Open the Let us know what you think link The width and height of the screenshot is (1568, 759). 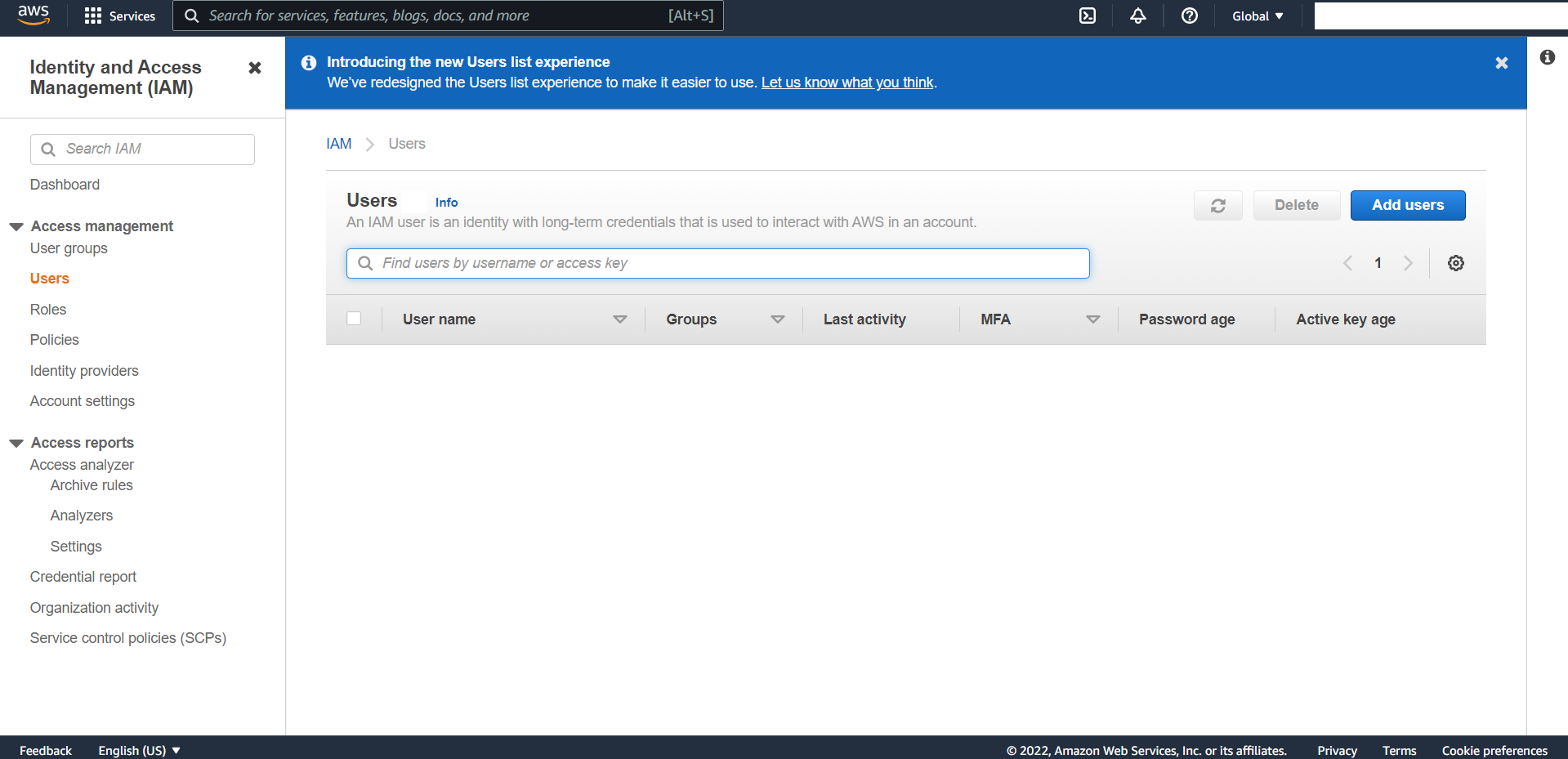tap(847, 82)
